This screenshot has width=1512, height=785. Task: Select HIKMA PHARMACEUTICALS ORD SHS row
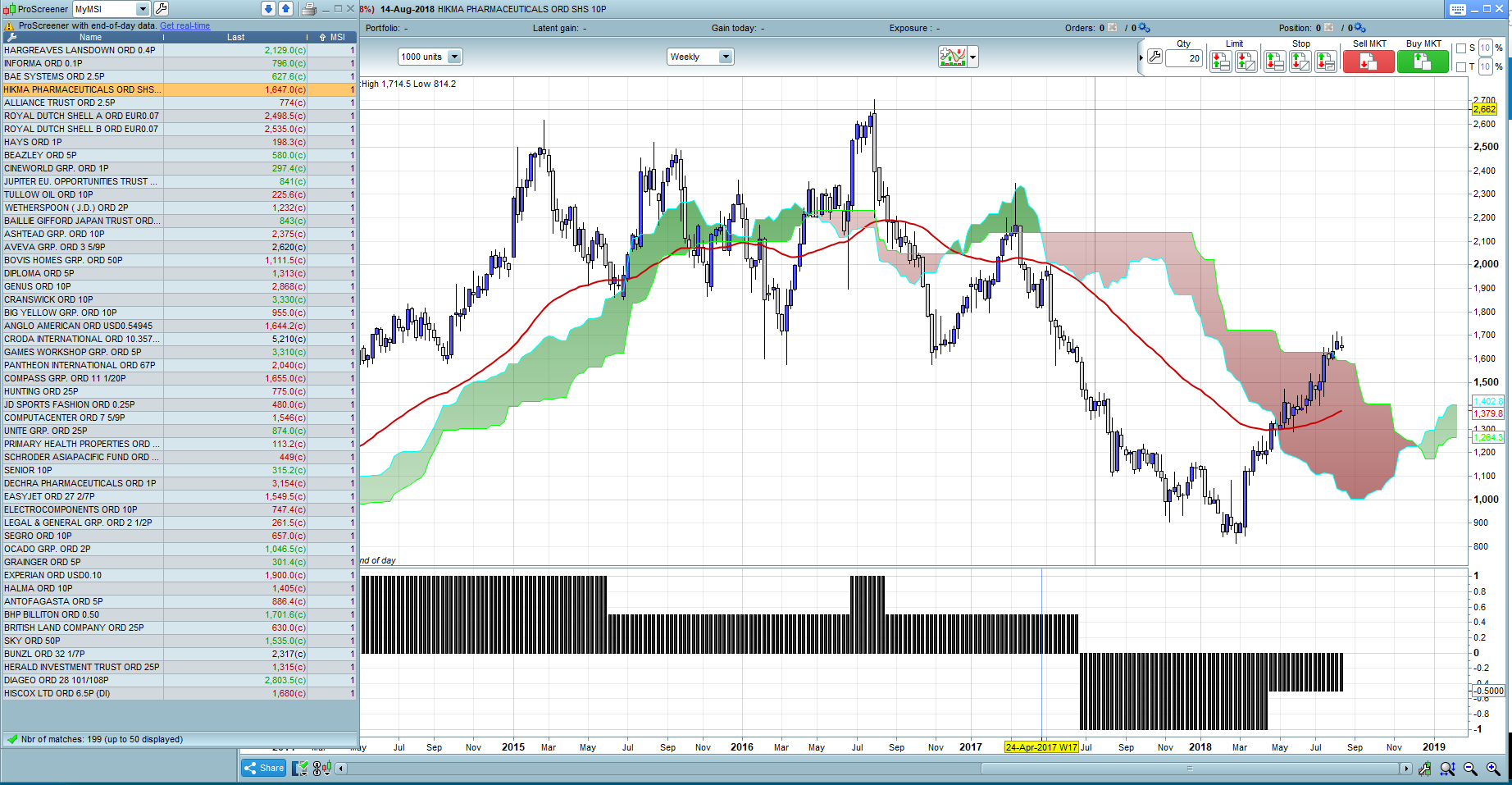179,89
